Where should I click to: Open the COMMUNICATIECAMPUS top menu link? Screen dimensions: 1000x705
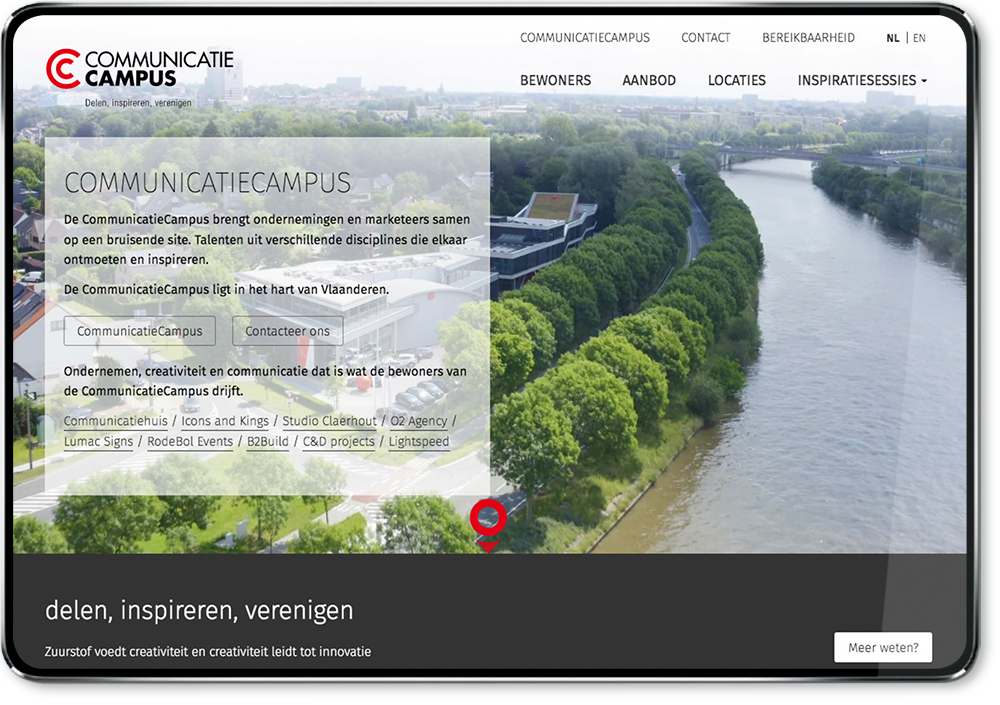tap(585, 38)
